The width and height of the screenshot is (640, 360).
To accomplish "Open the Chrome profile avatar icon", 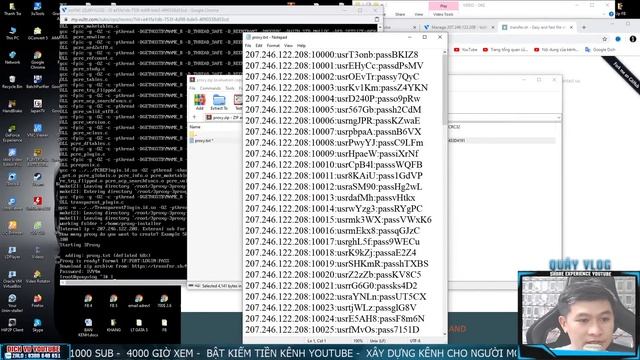I will point(633,39).
